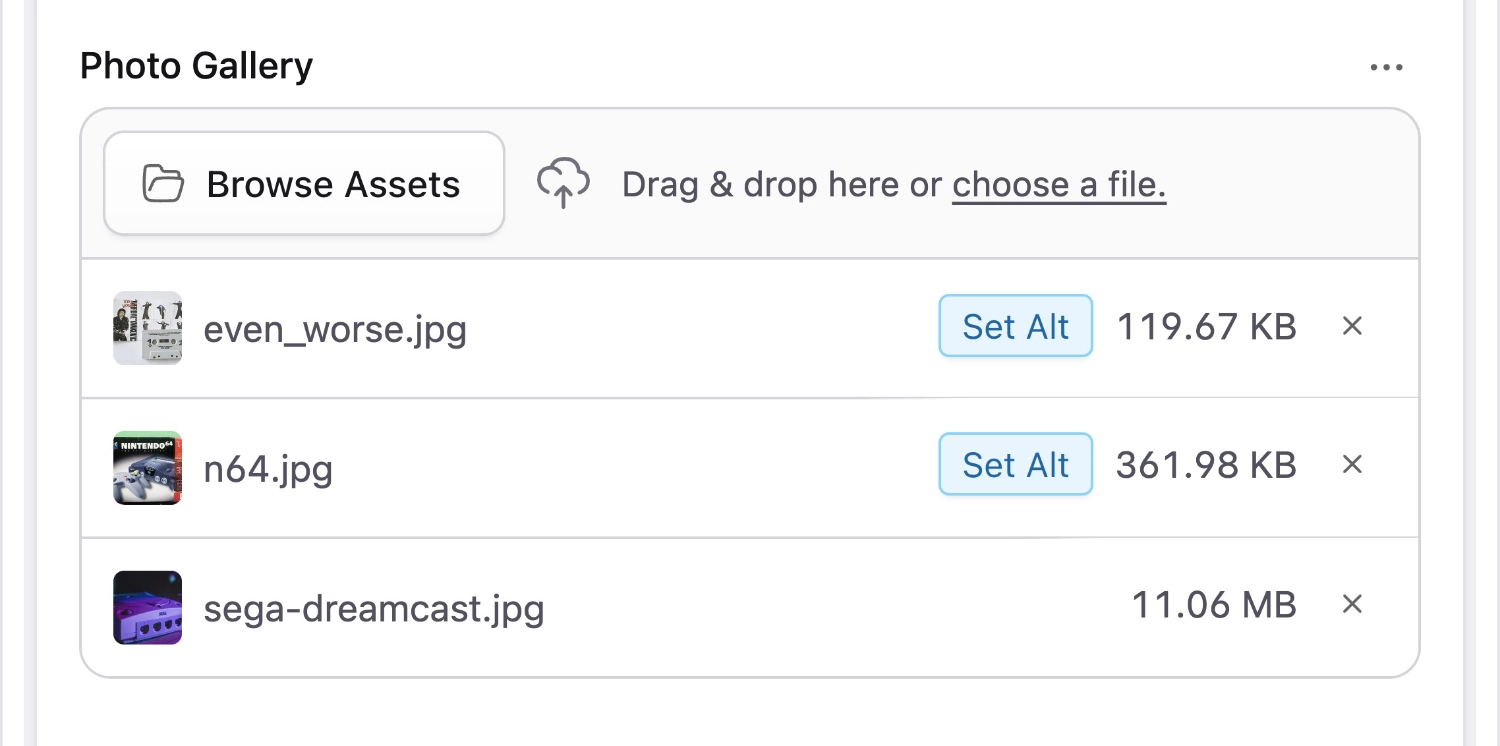Delete sega-dreamcast.jpg using its X icon
This screenshot has width=1500, height=746.
(x=1352, y=604)
